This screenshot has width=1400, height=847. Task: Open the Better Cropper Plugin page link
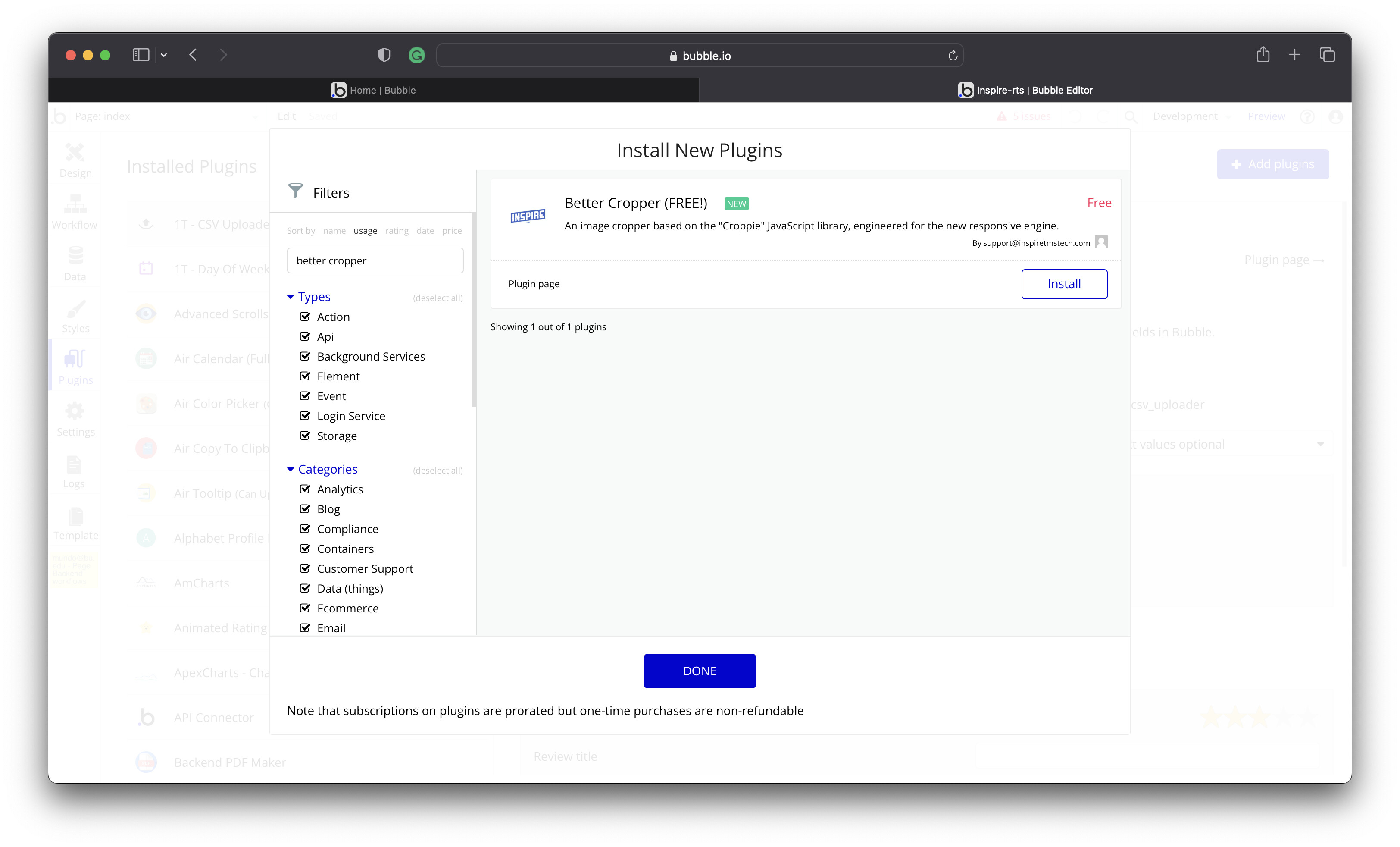pos(534,284)
